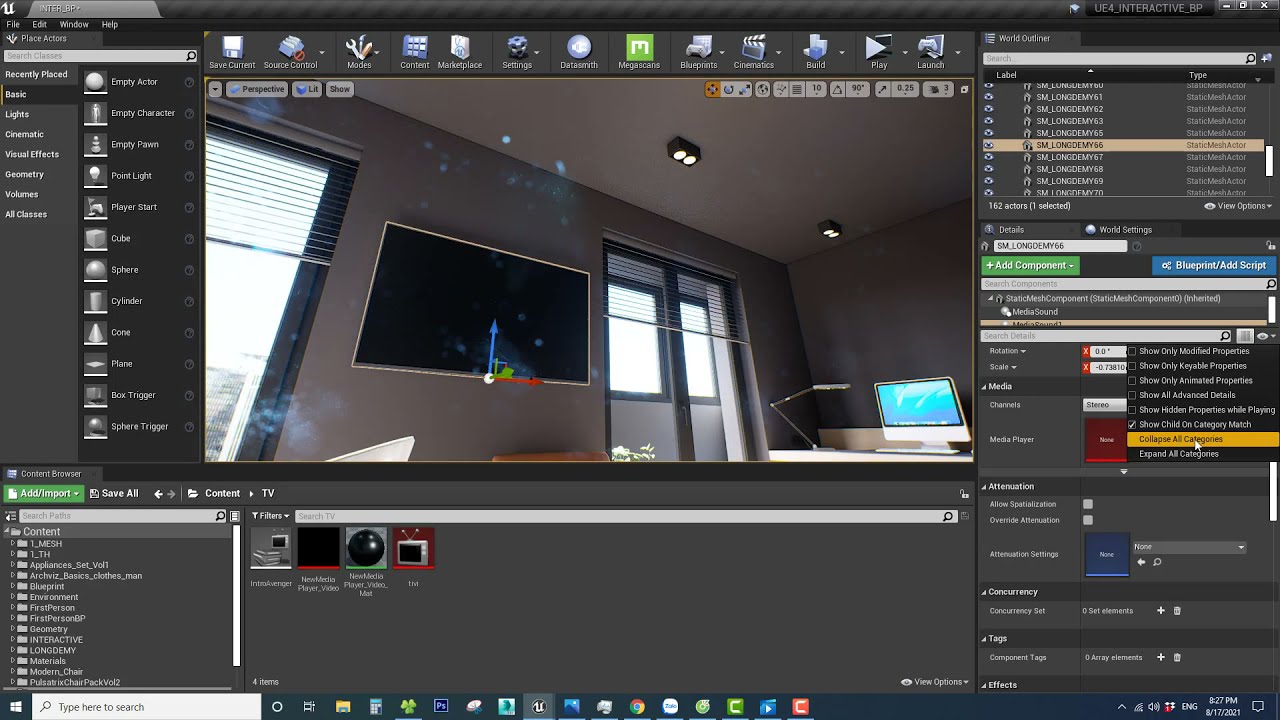Select the rotate gizmo mode in viewport
The image size is (1280, 720).
[729, 89]
